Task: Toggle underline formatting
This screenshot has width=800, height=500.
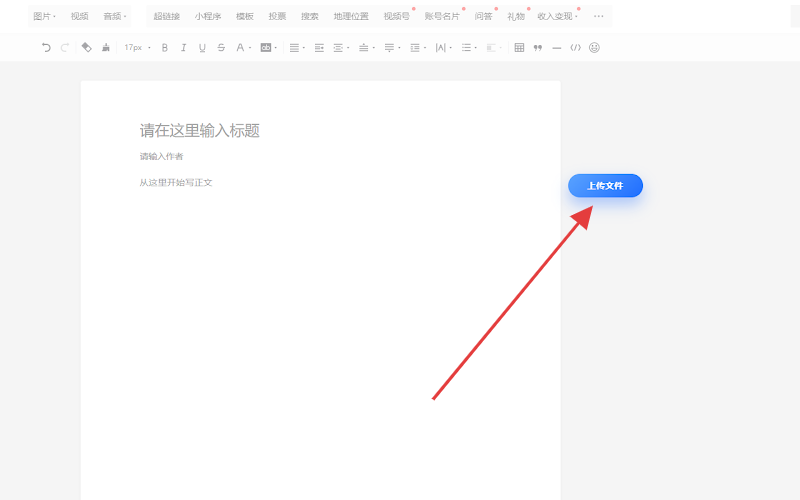Action: click(202, 47)
